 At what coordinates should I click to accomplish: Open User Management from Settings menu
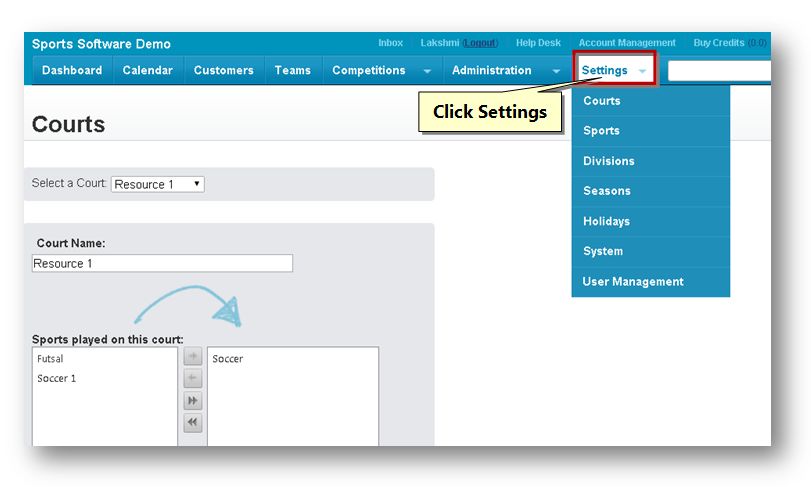pos(651,282)
